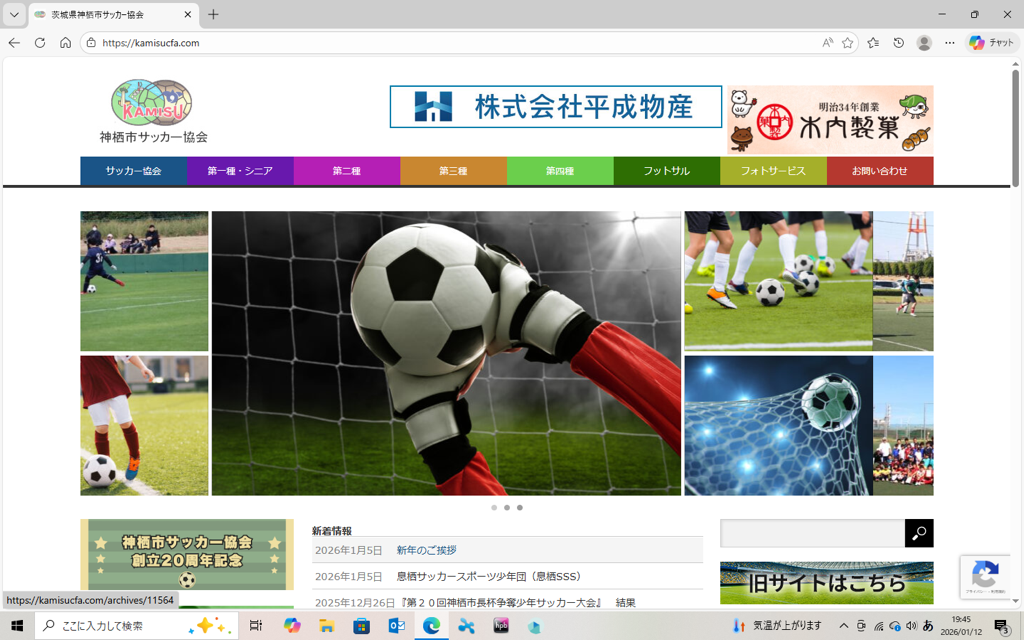The height and width of the screenshot is (640, 1024).
Task: Add this page to favorites star
Action: click(848, 43)
